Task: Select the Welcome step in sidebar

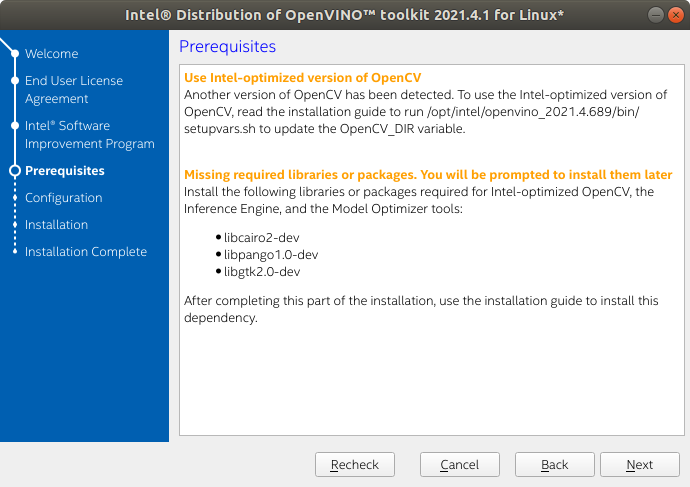Action: [x=51, y=54]
